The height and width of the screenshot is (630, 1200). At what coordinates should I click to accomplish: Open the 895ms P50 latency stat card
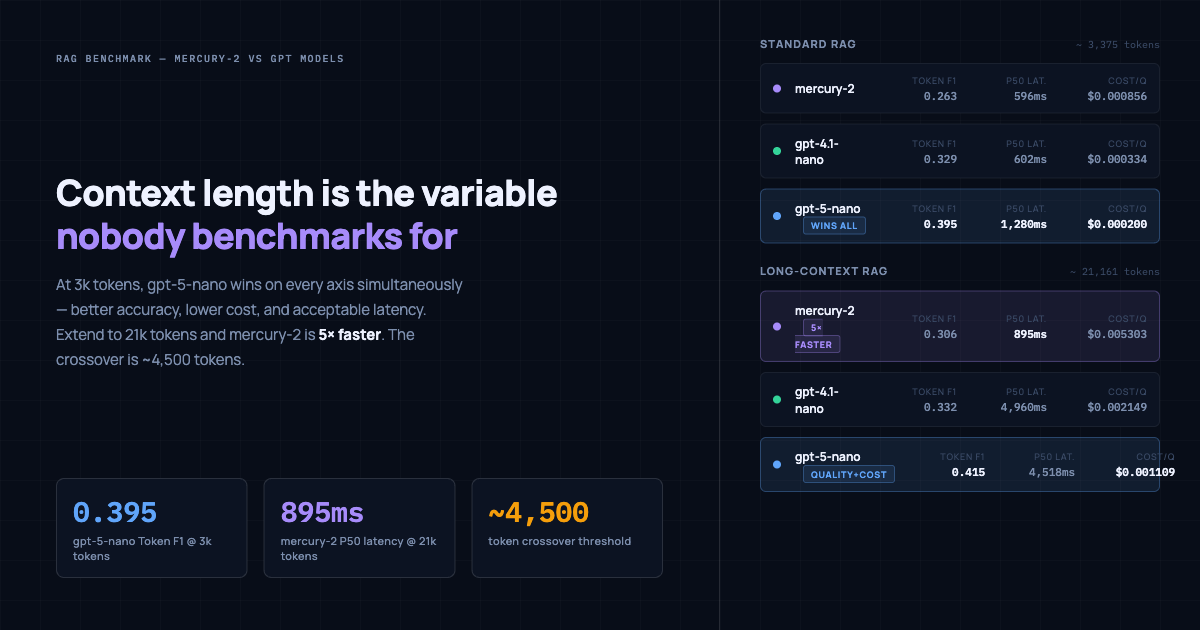click(359, 527)
